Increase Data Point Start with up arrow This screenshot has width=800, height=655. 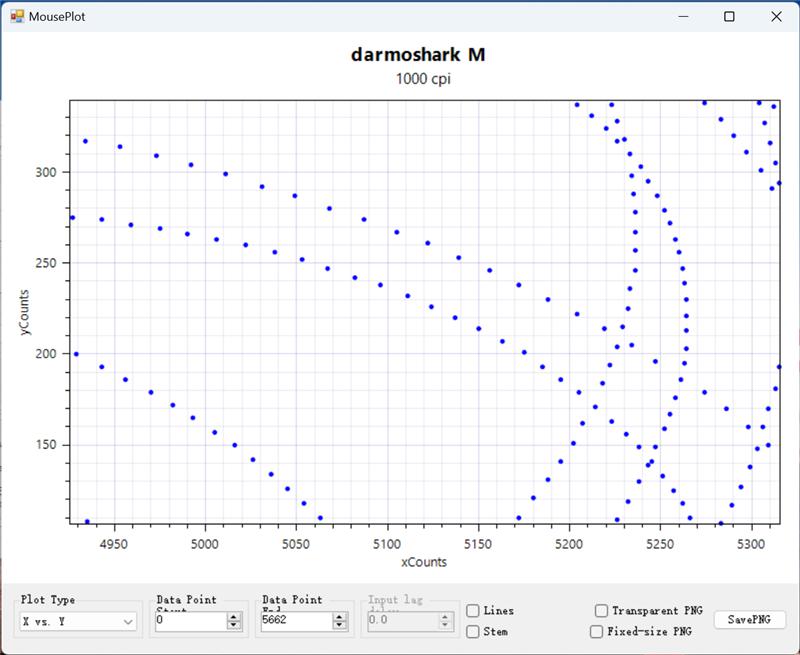[x=234, y=617]
